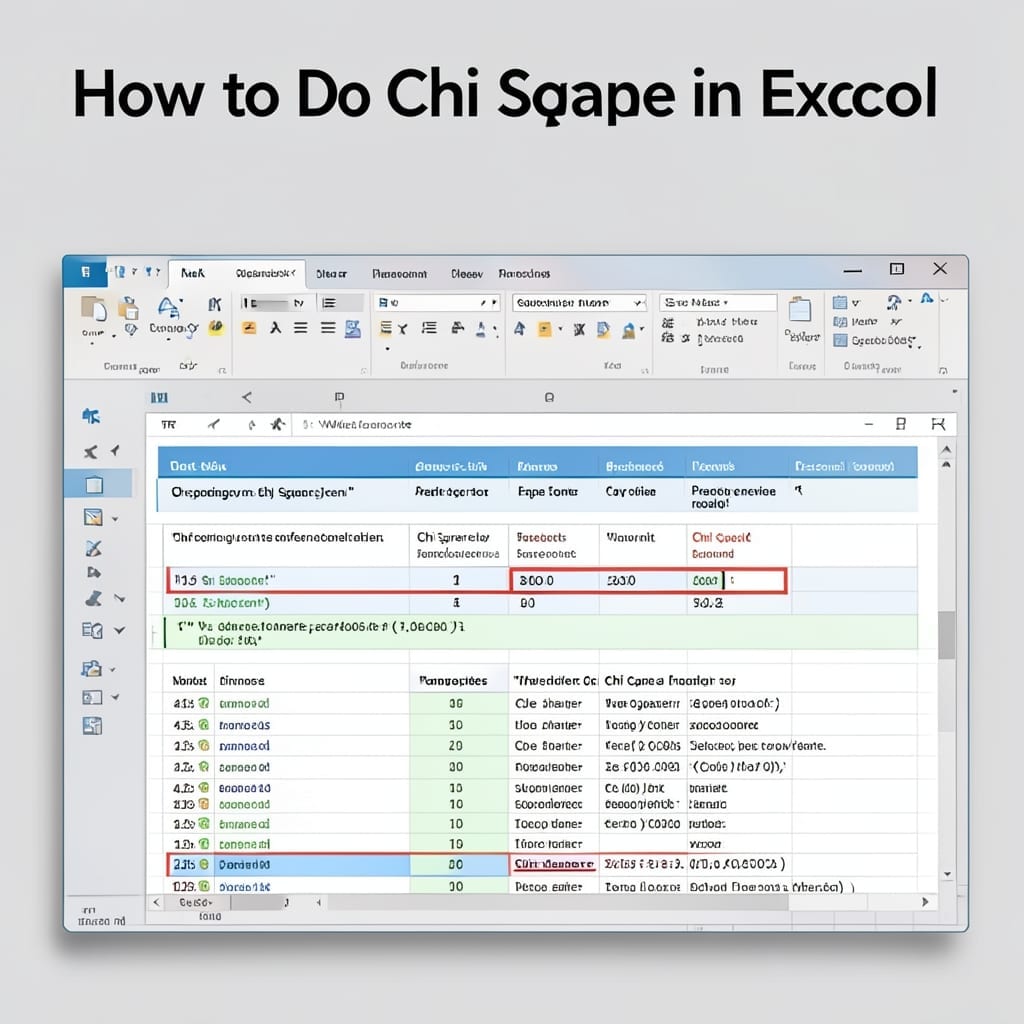Expand chevron next to stamp sidebar icon
This screenshot has width=1024, height=1024.
120,598
